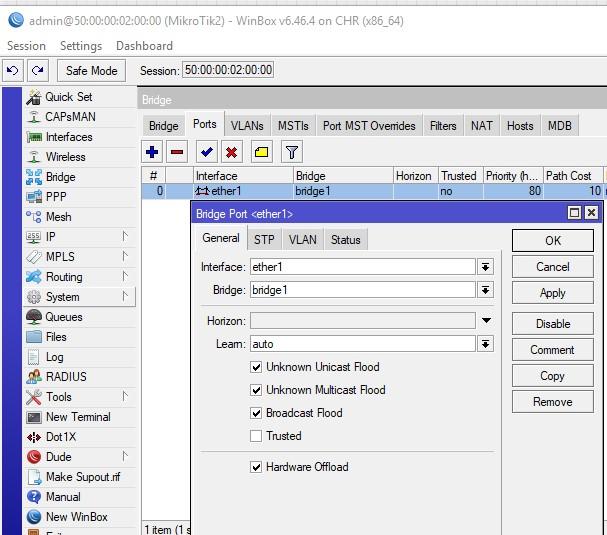Click the Session address field
The width and height of the screenshot is (607, 535).
[x=228, y=70]
